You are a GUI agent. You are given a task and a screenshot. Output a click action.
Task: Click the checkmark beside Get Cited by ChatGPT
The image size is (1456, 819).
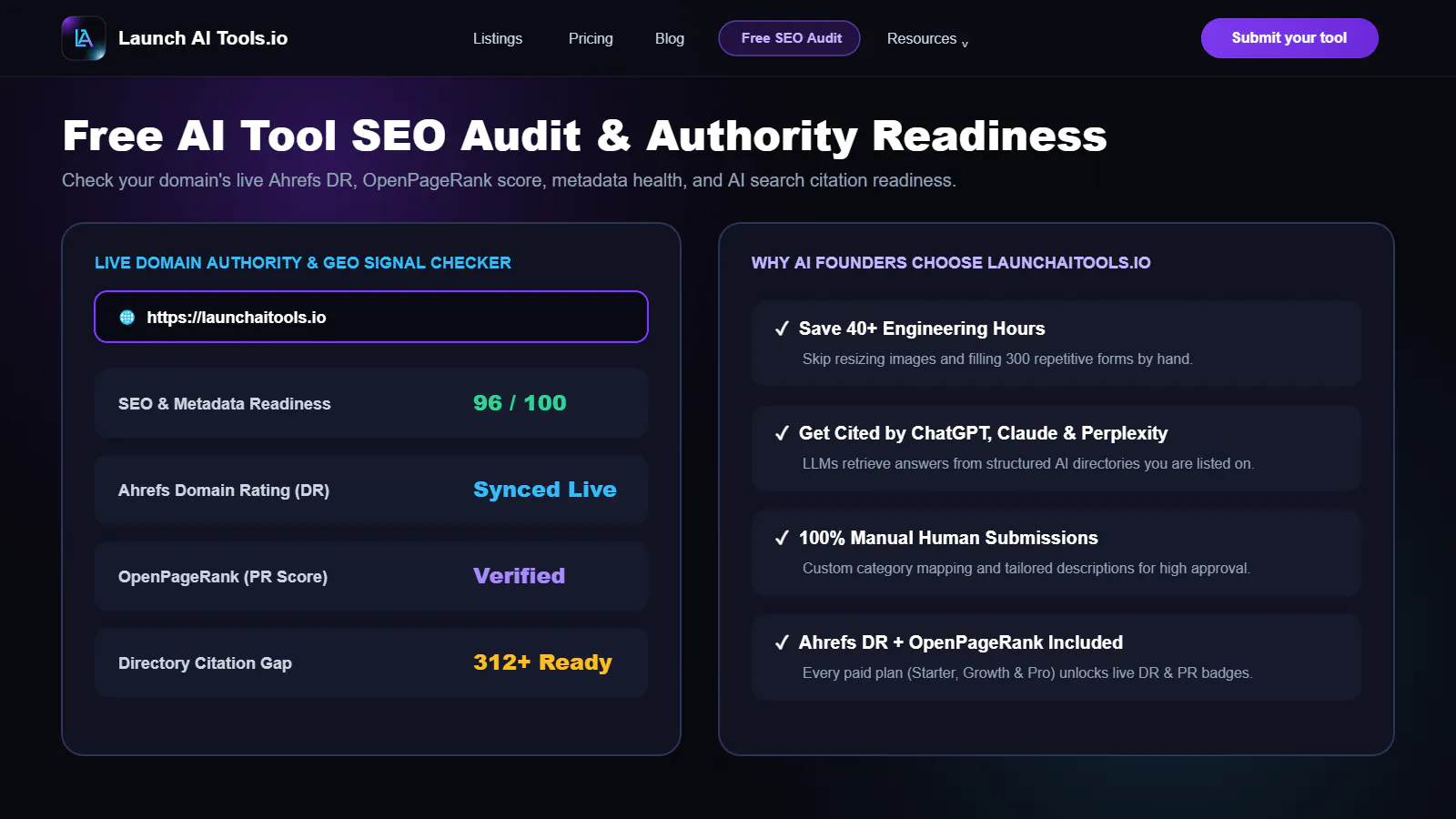point(782,433)
